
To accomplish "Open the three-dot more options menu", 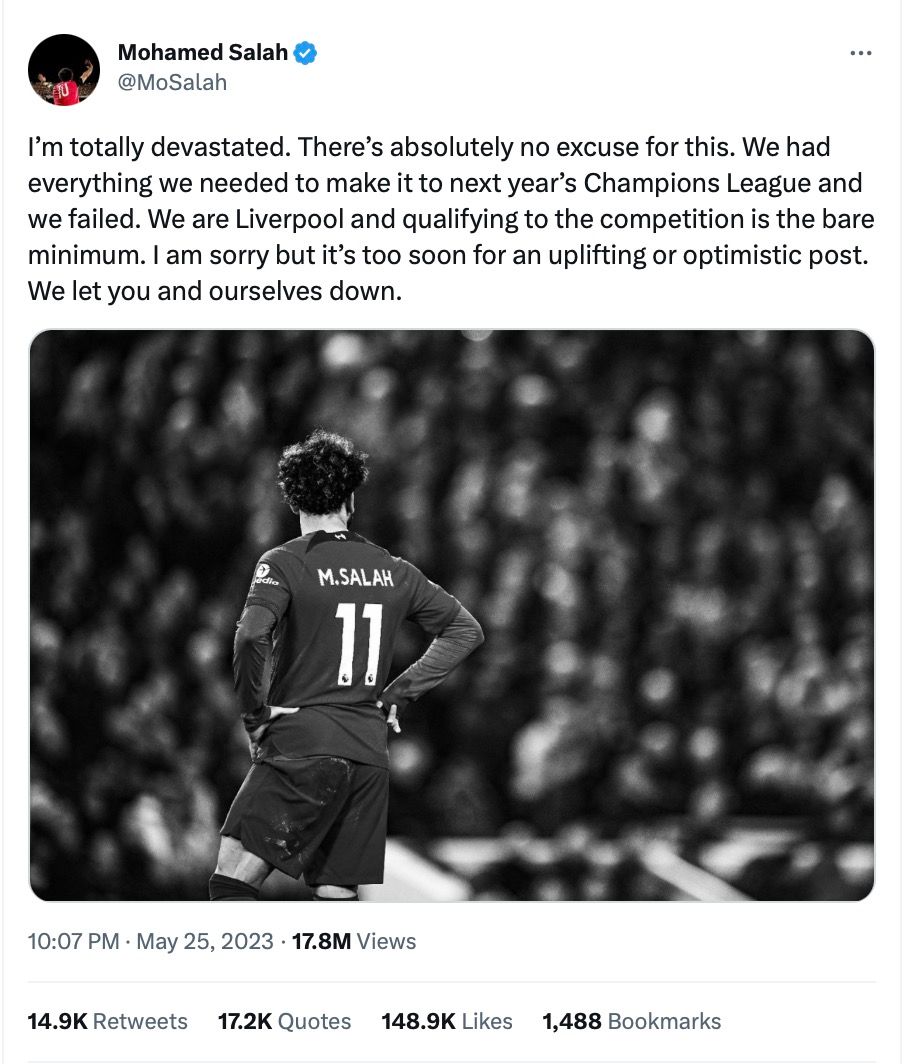I will click(x=859, y=54).
